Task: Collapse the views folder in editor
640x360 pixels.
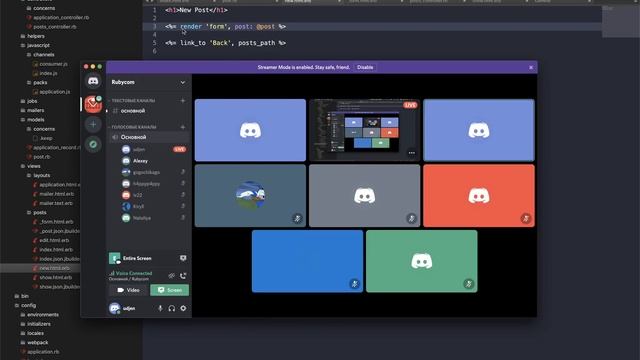Action: (33, 166)
